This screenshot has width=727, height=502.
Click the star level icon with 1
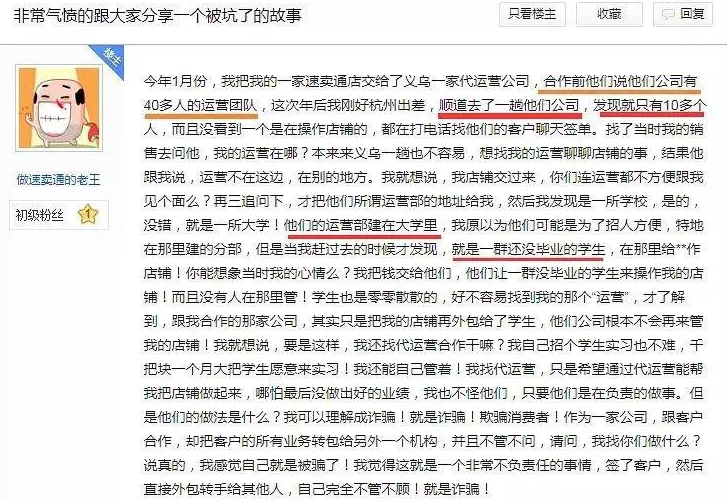coord(88,215)
